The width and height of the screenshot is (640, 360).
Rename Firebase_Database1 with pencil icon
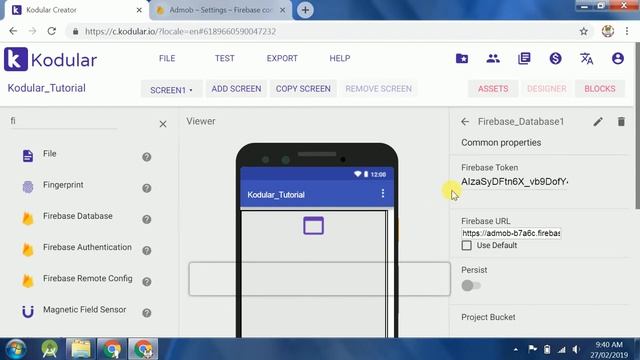coord(598,122)
